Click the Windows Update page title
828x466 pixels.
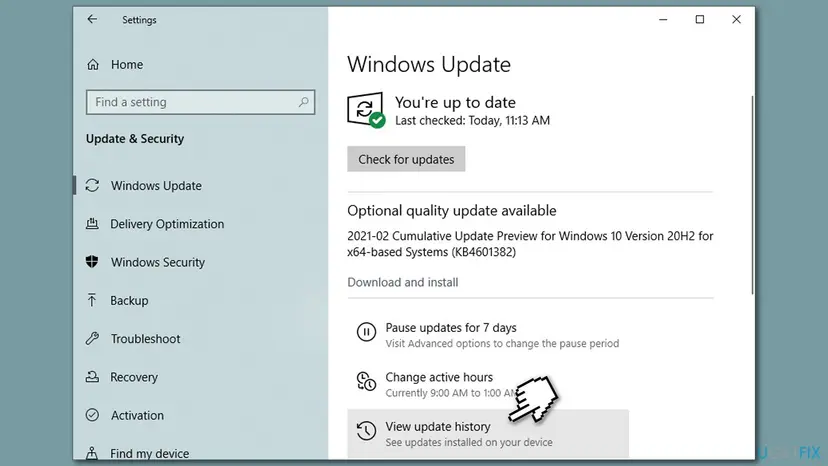click(429, 64)
